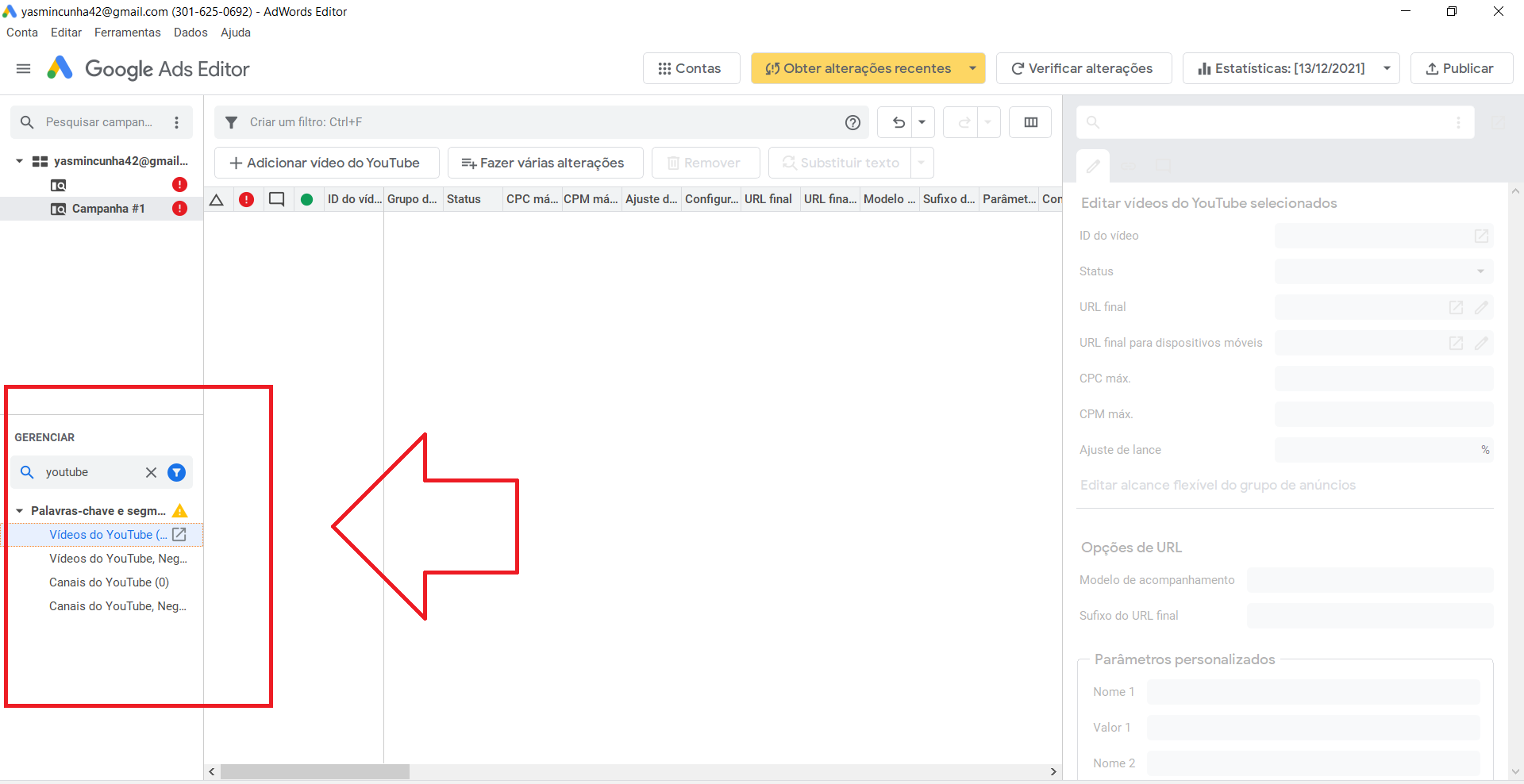Viewport: 1524px width, 784px height.
Task: Click the horizontal scrollbar thumb
Action: [314, 771]
